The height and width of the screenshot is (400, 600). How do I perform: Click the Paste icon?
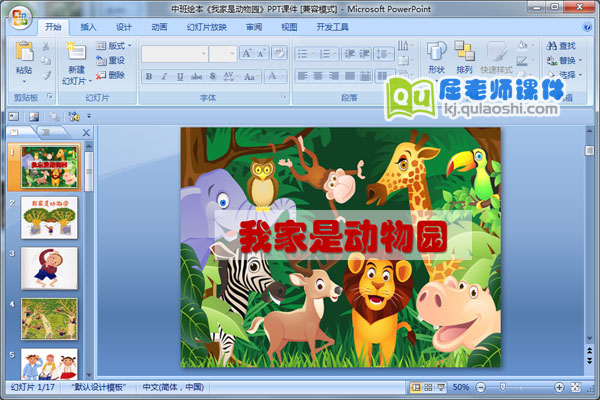(24, 51)
